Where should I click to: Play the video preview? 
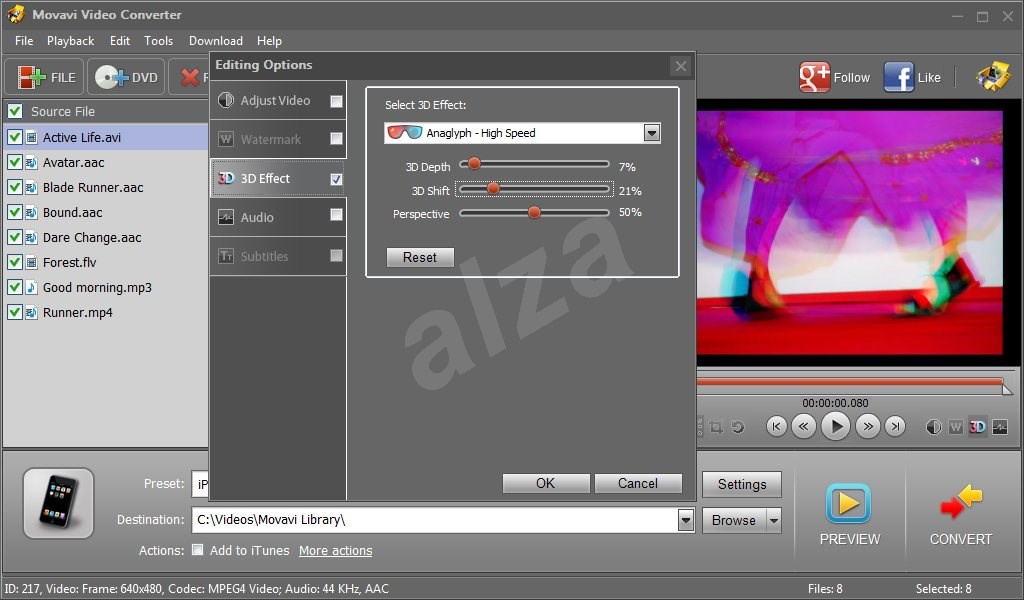[835, 426]
